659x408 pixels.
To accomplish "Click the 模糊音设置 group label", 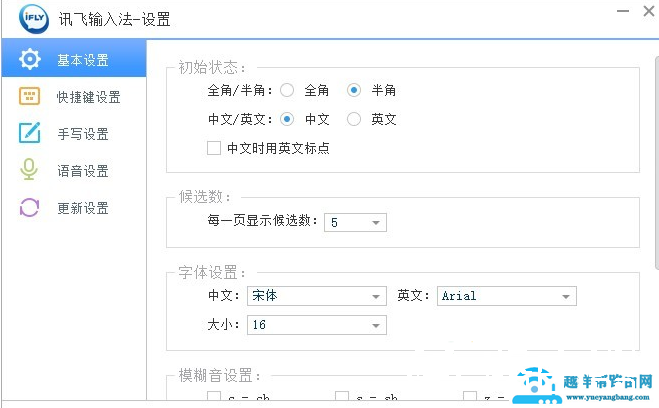I will 219,375.
